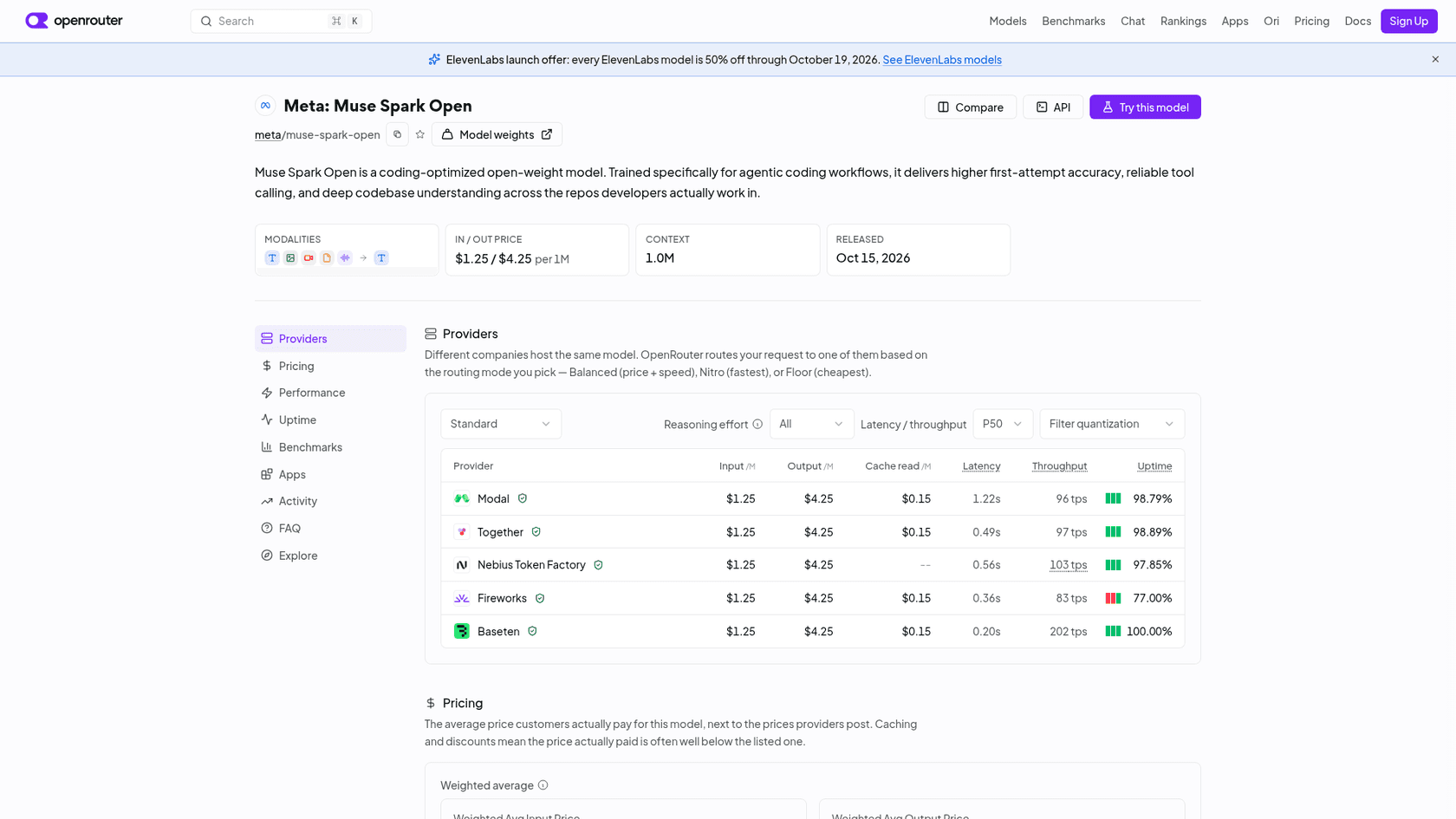Select Performance in the sidebar
This screenshot has height=819, width=1456.
(x=330, y=393)
